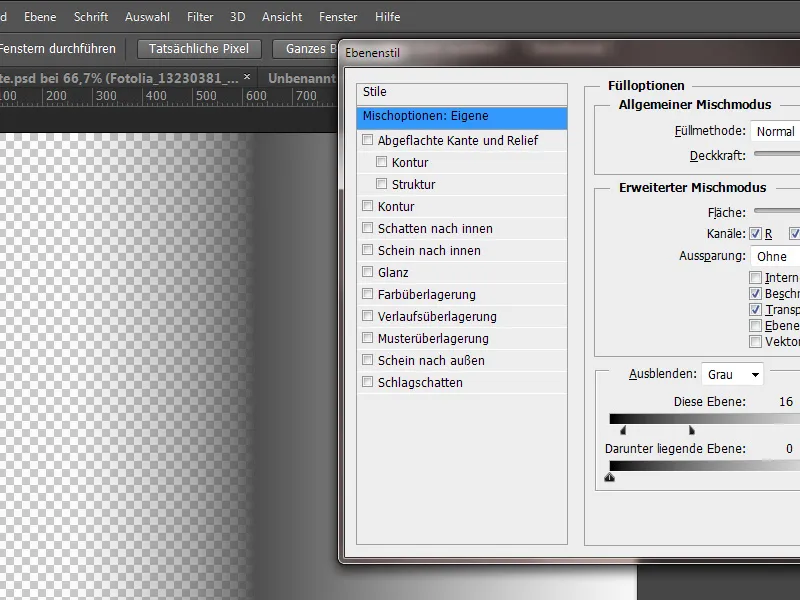The width and height of the screenshot is (800, 600).
Task: Click Darunter liegende Ebene black slider handle
Action: click(x=610, y=478)
